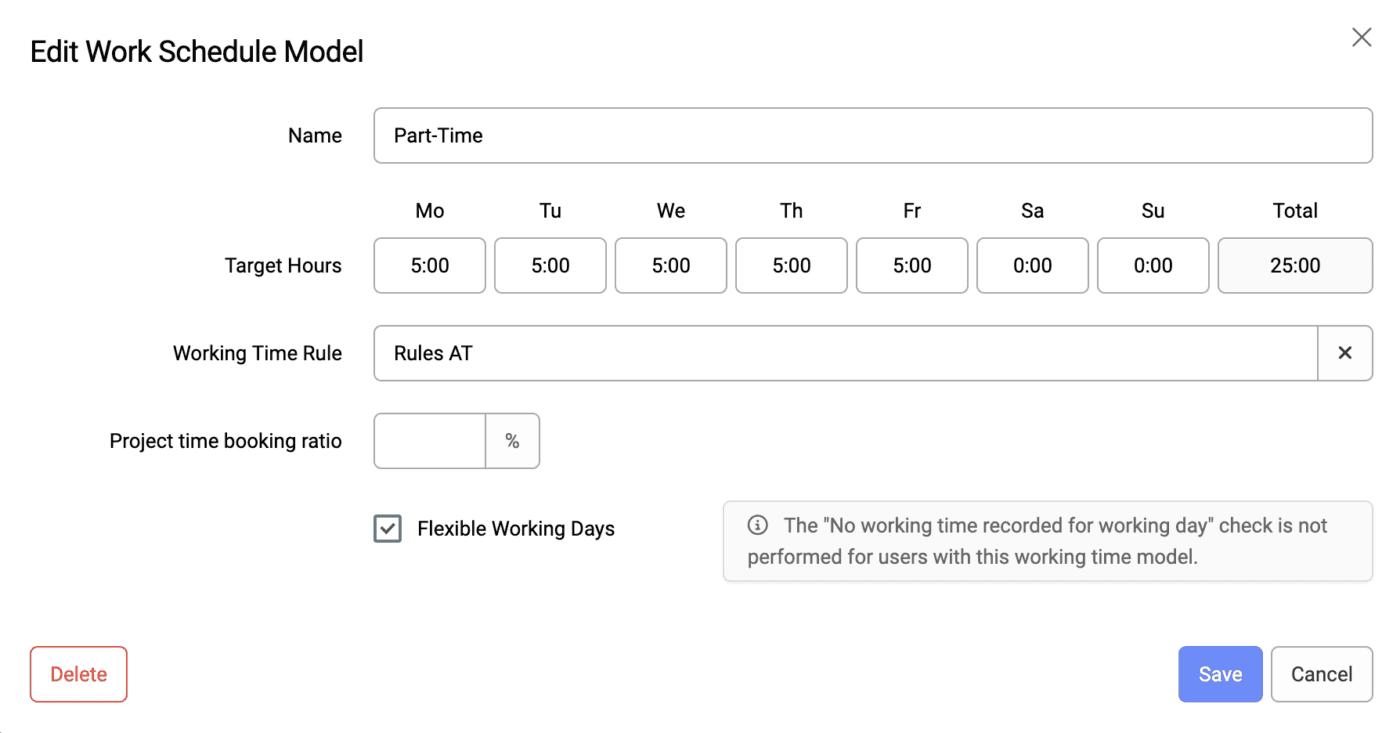
Task: Click the Wednesday 5:00 field
Action: coord(670,265)
